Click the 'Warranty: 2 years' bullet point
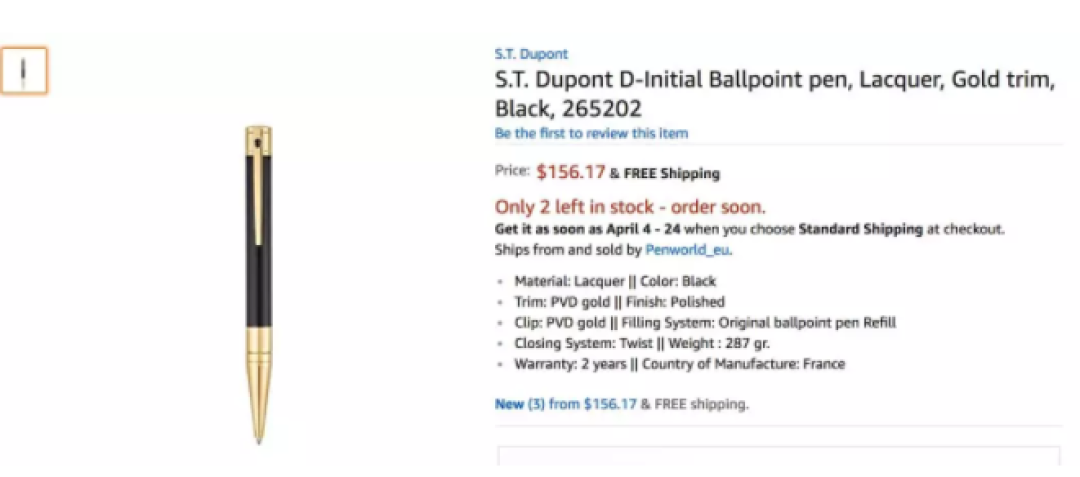The width and height of the screenshot is (1080, 477). [679, 363]
